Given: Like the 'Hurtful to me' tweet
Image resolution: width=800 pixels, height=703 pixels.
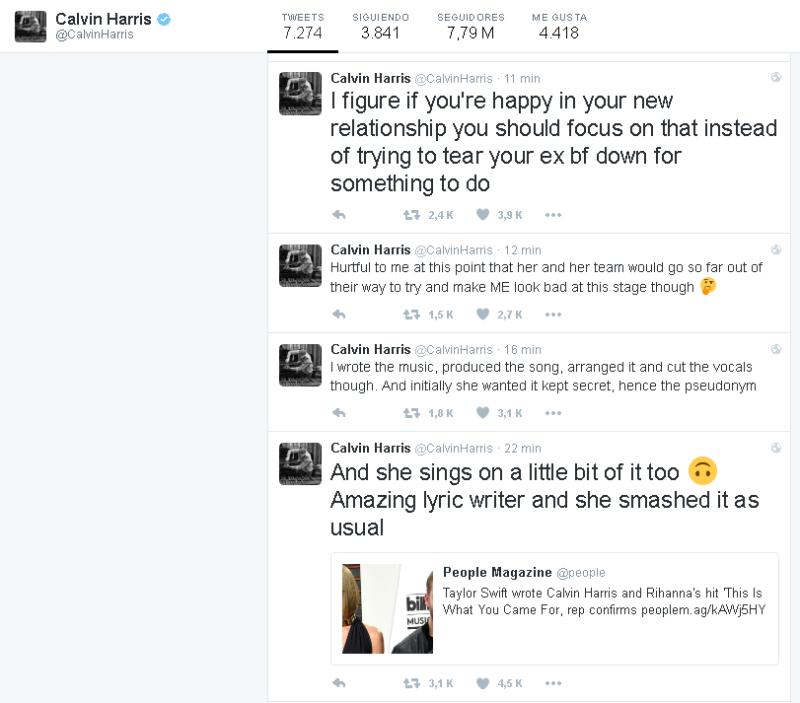Looking at the screenshot, I should click(x=482, y=314).
